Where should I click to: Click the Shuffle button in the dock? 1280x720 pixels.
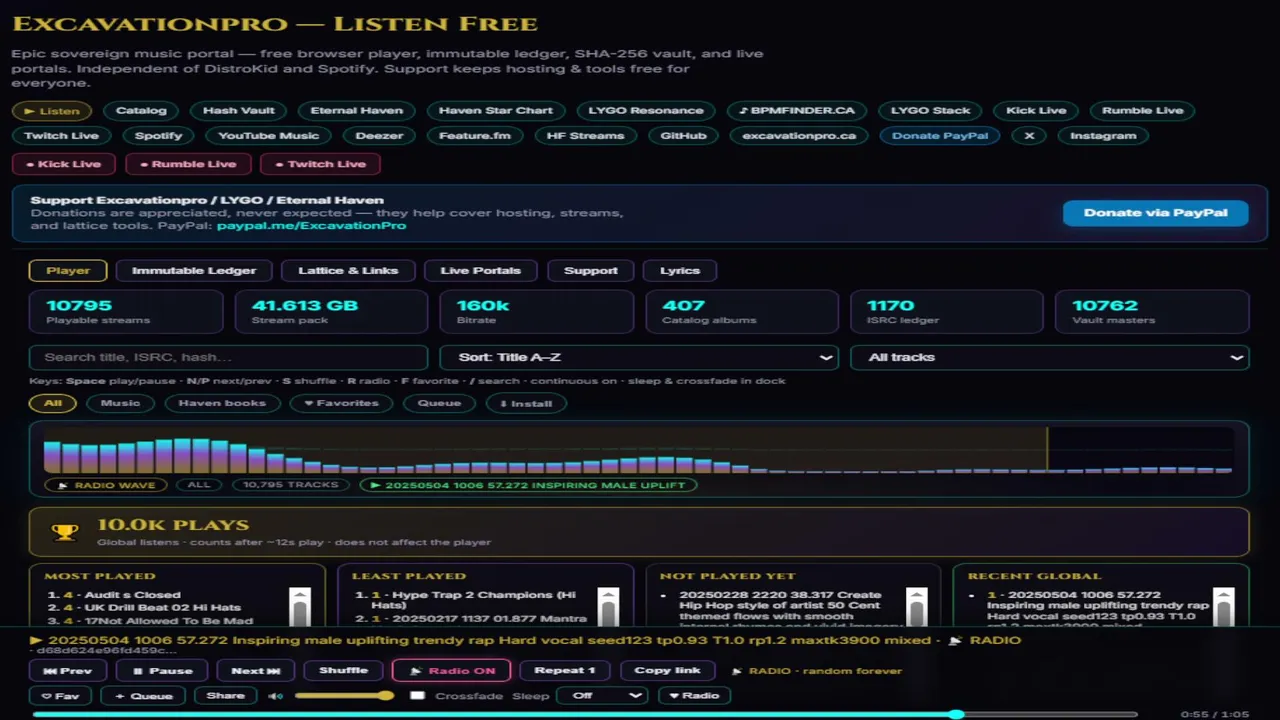343,671
